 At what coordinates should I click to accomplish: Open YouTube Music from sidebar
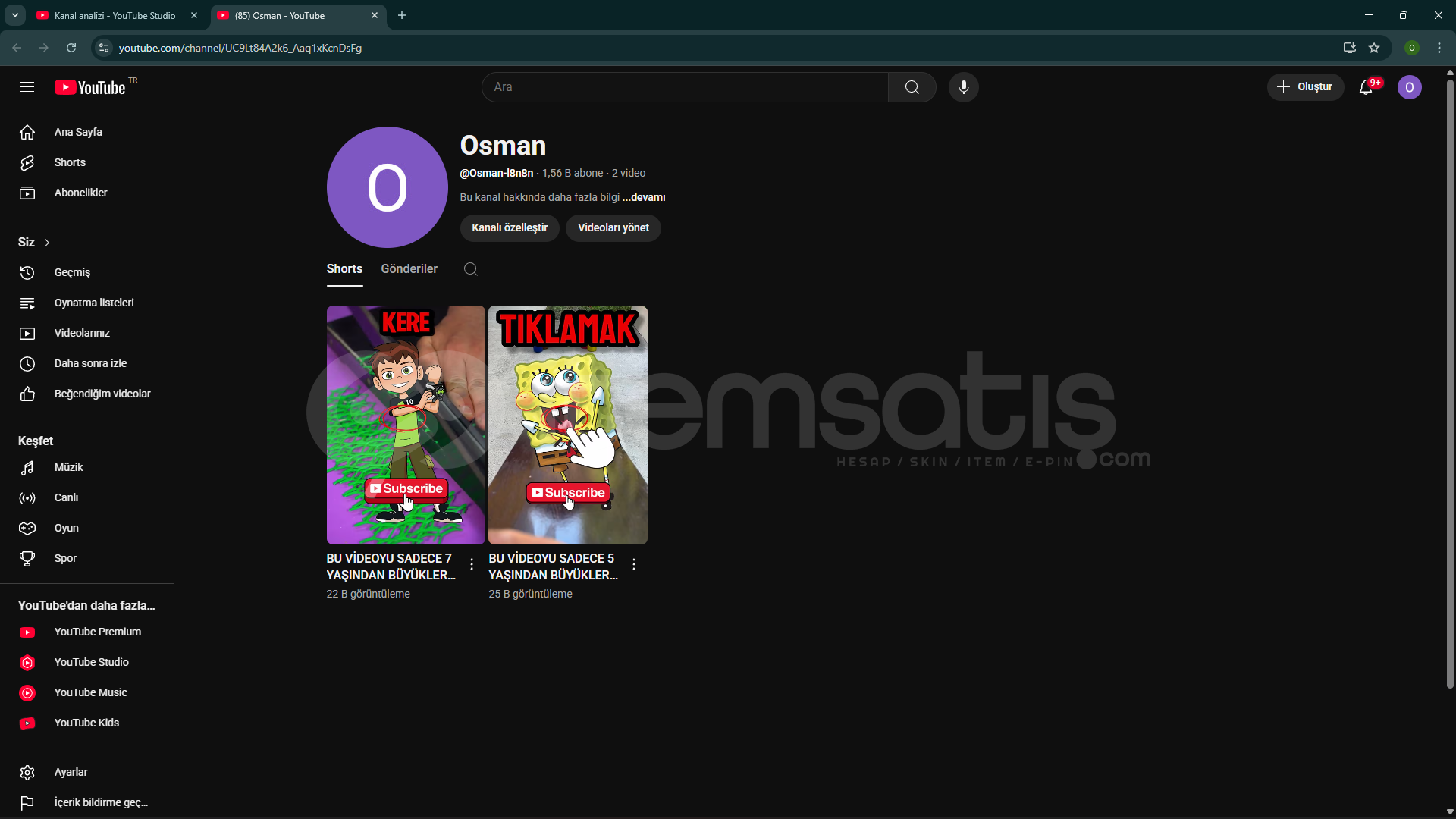[91, 692]
